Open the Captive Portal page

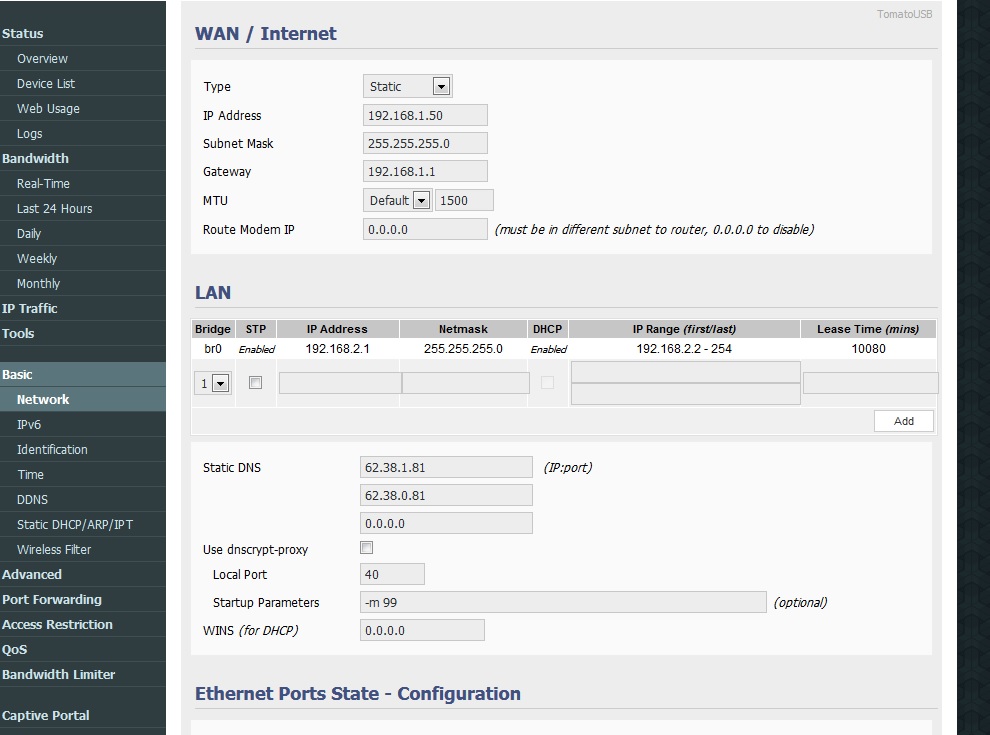[45, 715]
